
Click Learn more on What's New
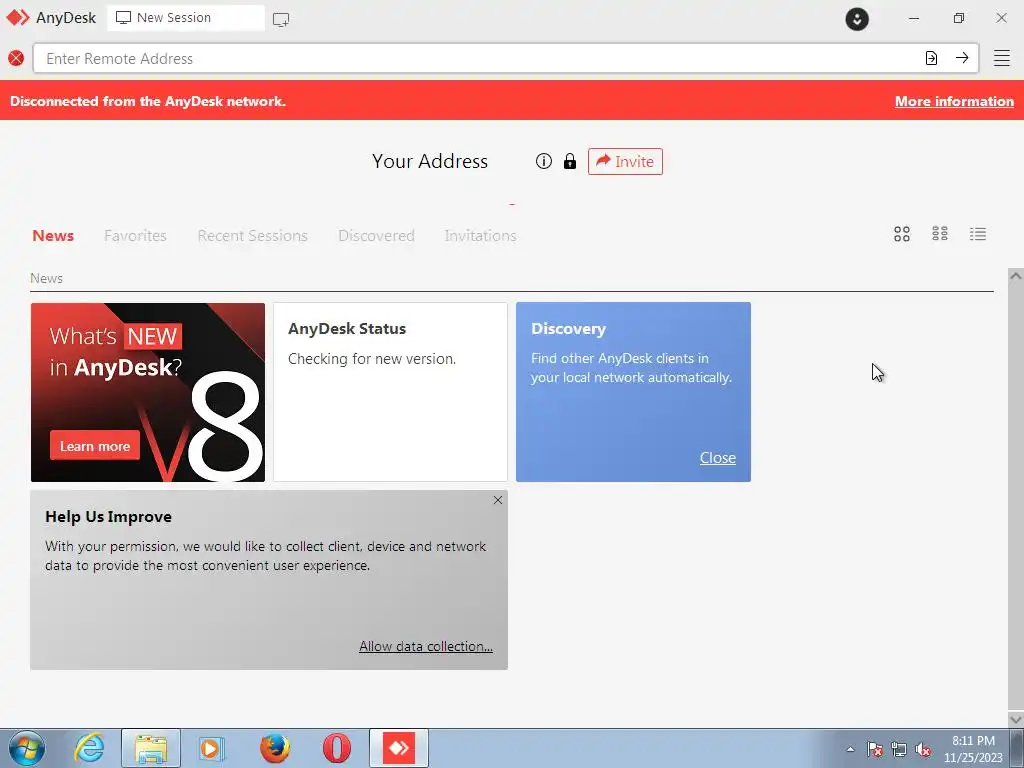click(x=95, y=446)
